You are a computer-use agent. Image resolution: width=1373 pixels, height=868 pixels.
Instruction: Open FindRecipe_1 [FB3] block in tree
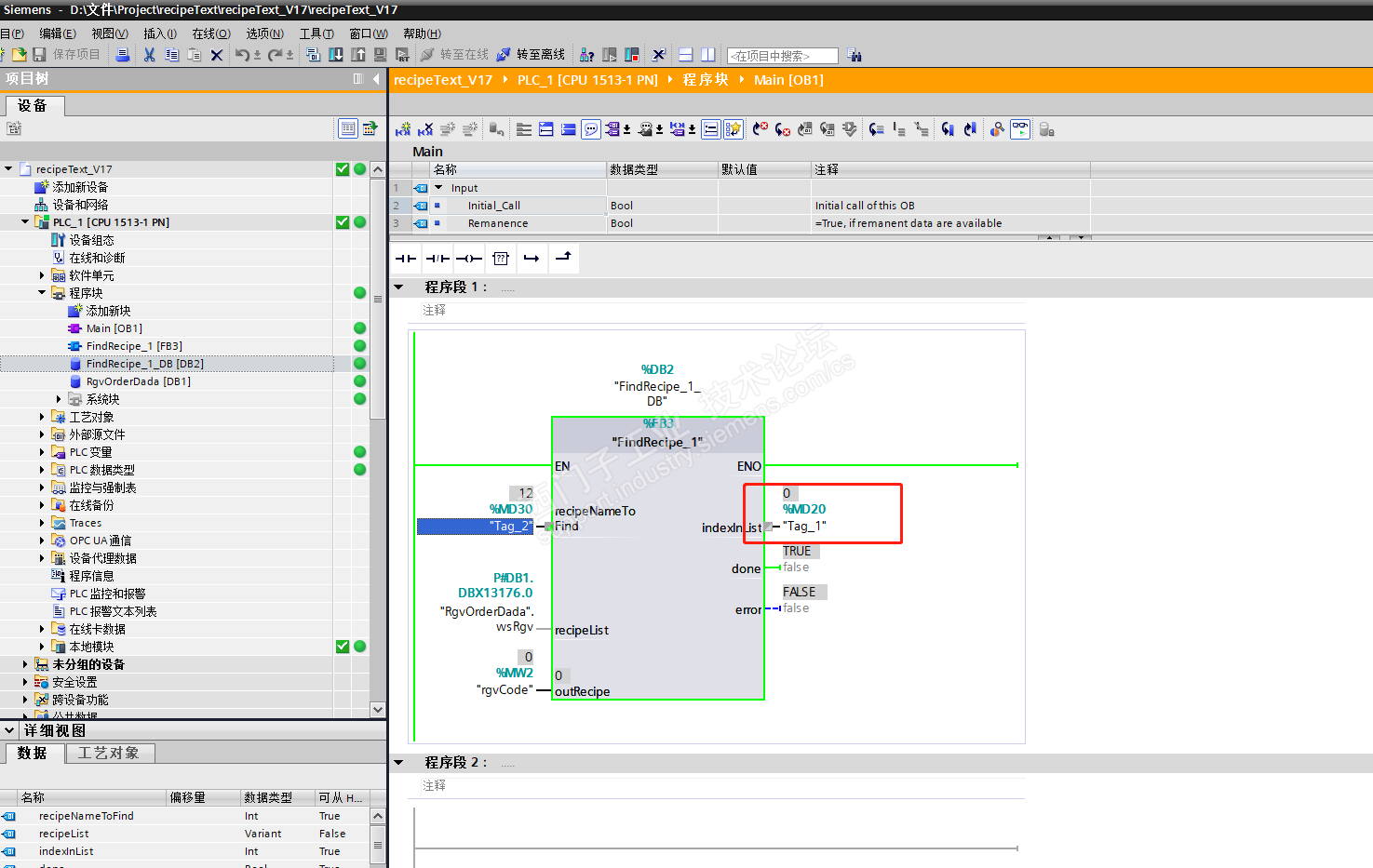point(133,346)
